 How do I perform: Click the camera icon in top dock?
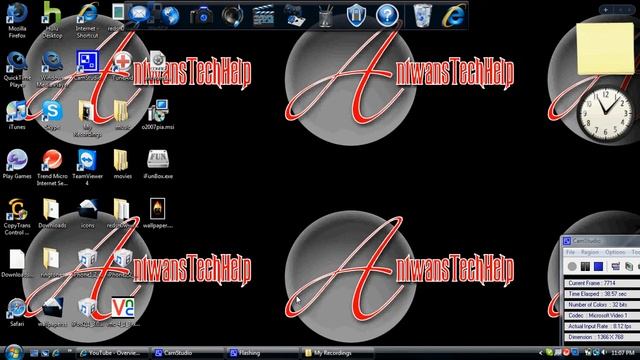click(201, 16)
